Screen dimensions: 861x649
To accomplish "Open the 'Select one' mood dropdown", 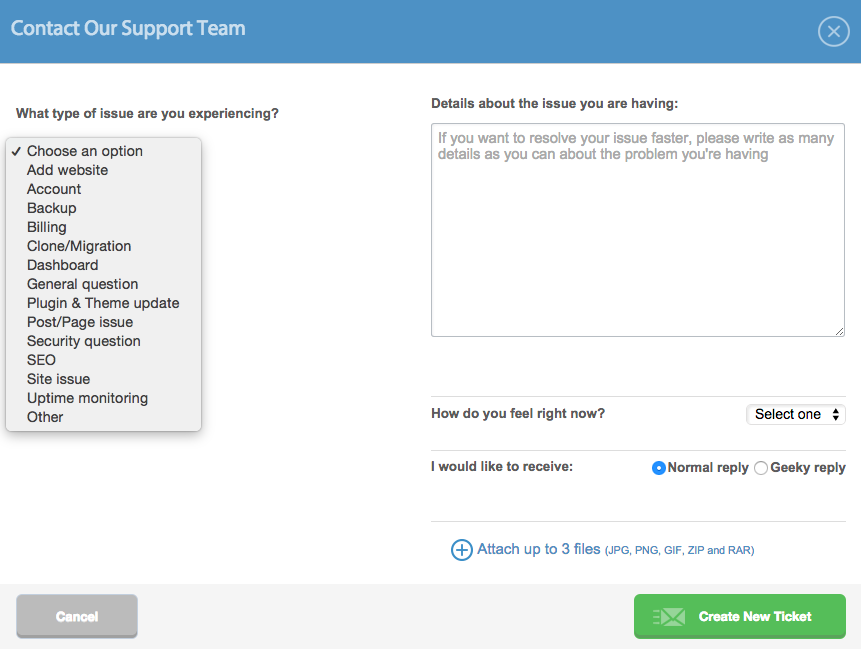I will click(x=796, y=414).
